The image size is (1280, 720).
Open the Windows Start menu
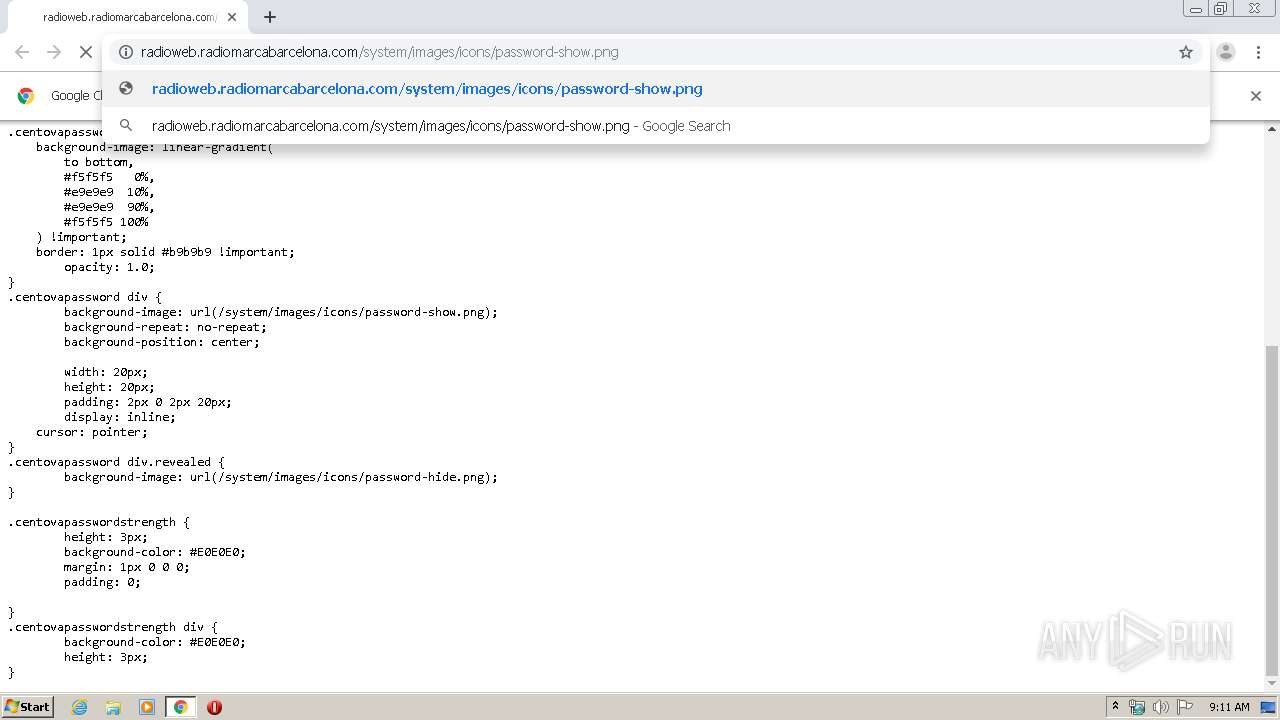[x=28, y=706]
